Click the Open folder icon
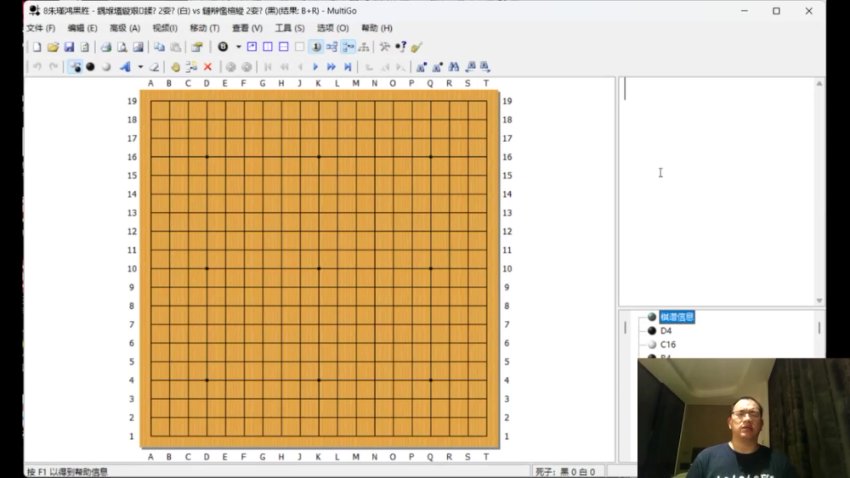The image size is (850, 478). (x=53, y=47)
